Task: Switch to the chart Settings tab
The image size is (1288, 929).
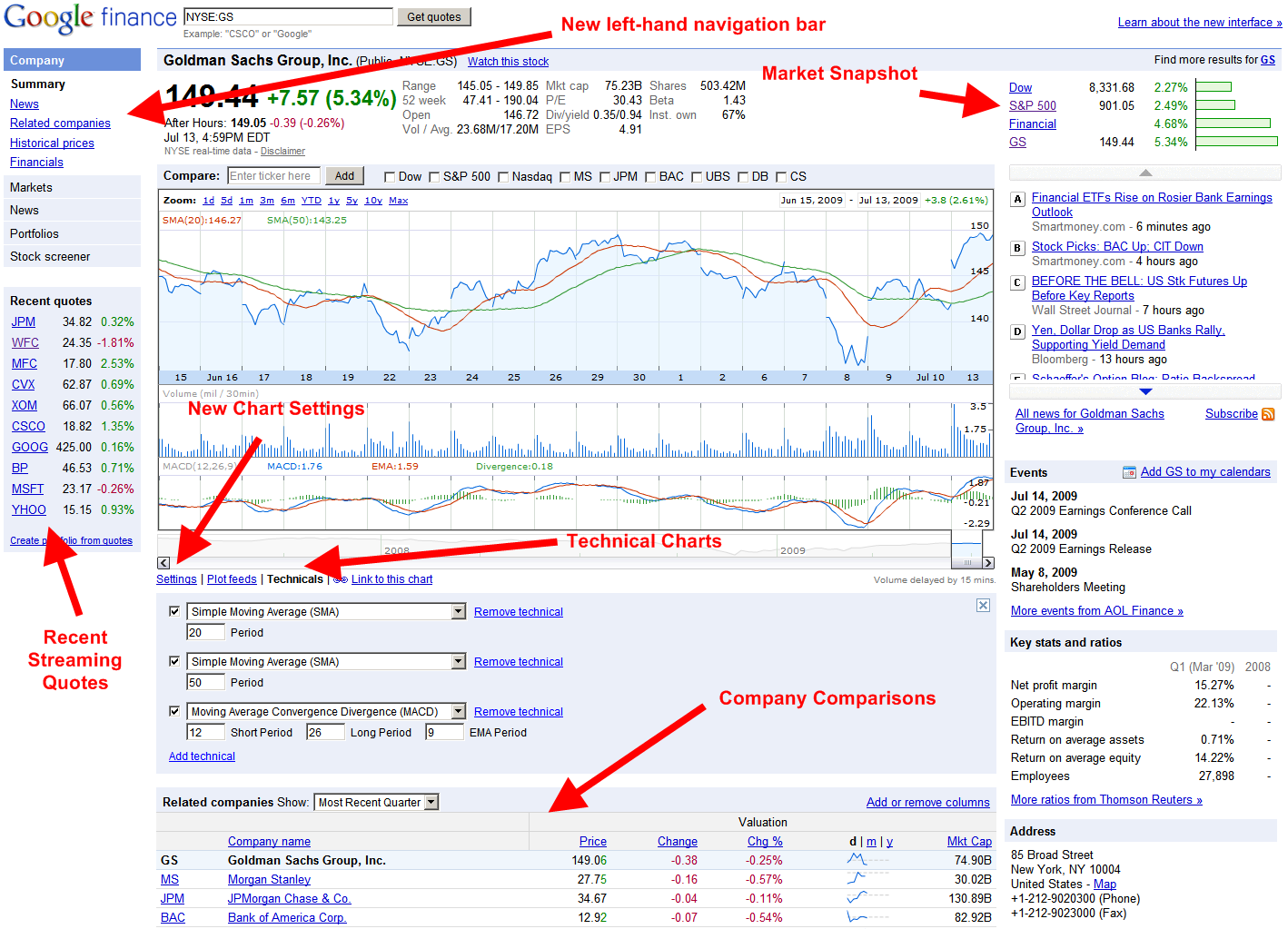Action: pos(176,579)
